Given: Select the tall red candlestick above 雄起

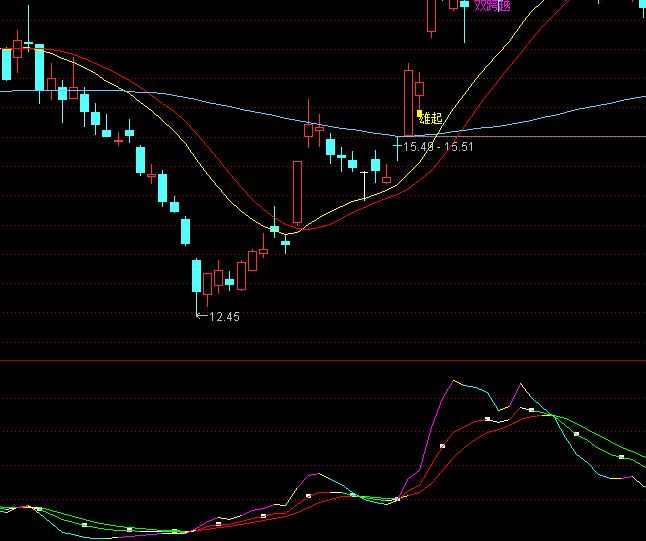Looking at the screenshot, I should (x=408, y=98).
